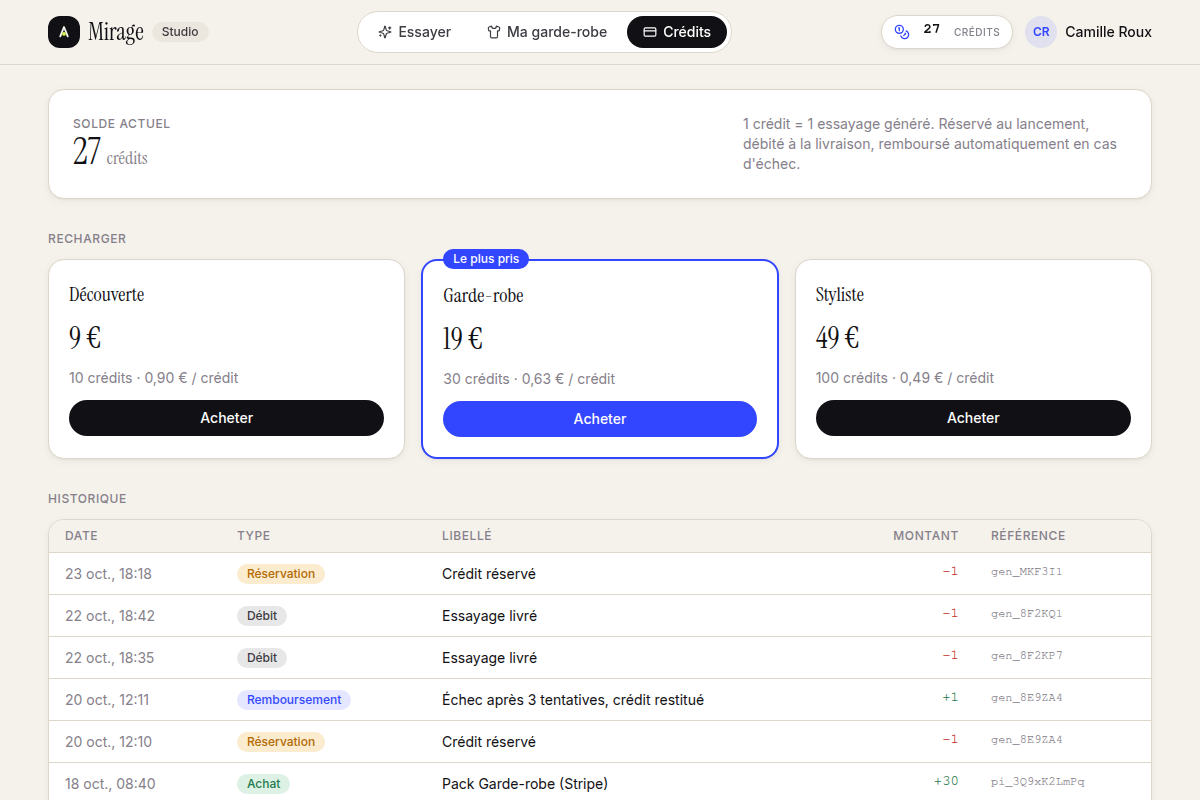This screenshot has height=800, width=1200.
Task: Click date '18 oct., 08:40'
Action: (x=110, y=784)
